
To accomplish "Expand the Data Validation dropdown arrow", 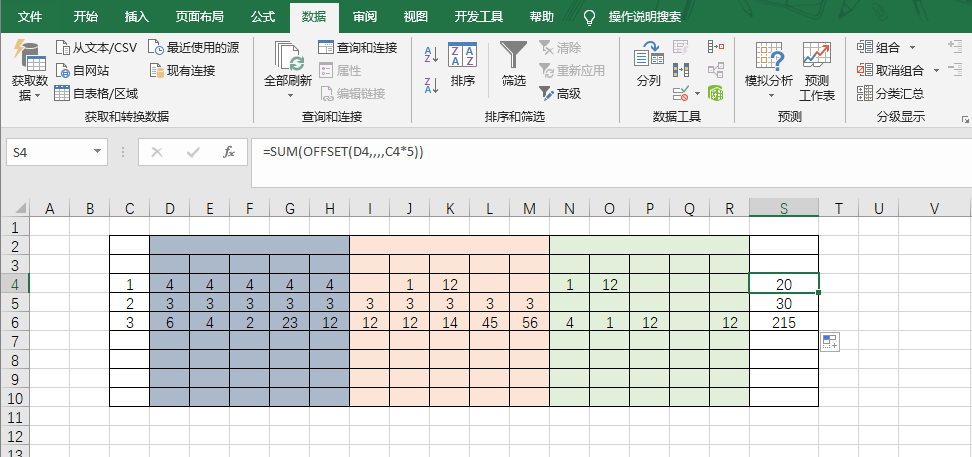I will tap(698, 94).
